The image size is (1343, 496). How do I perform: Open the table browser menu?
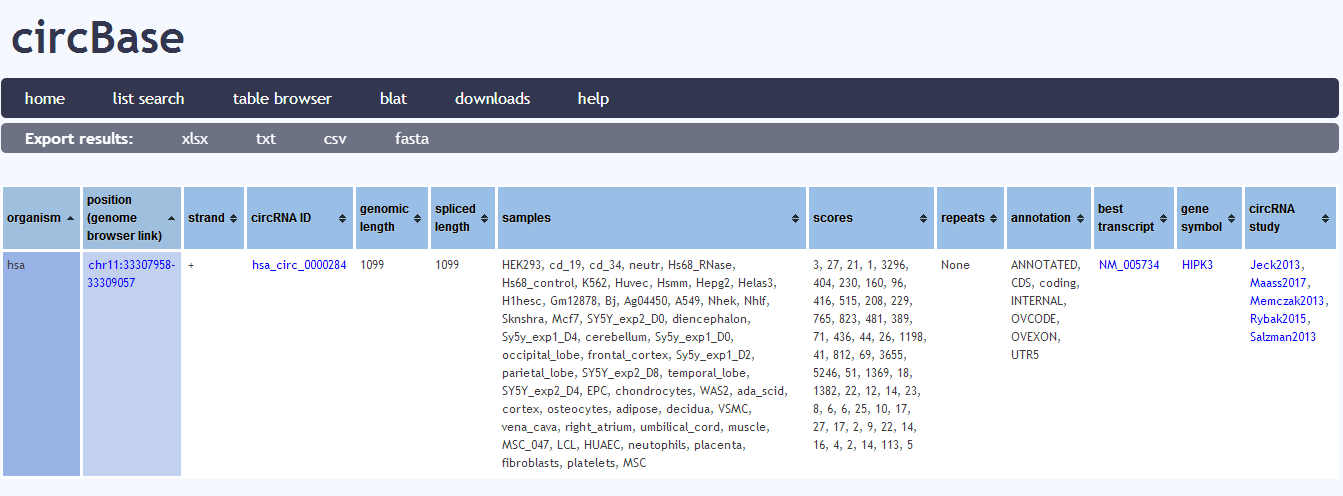(282, 99)
